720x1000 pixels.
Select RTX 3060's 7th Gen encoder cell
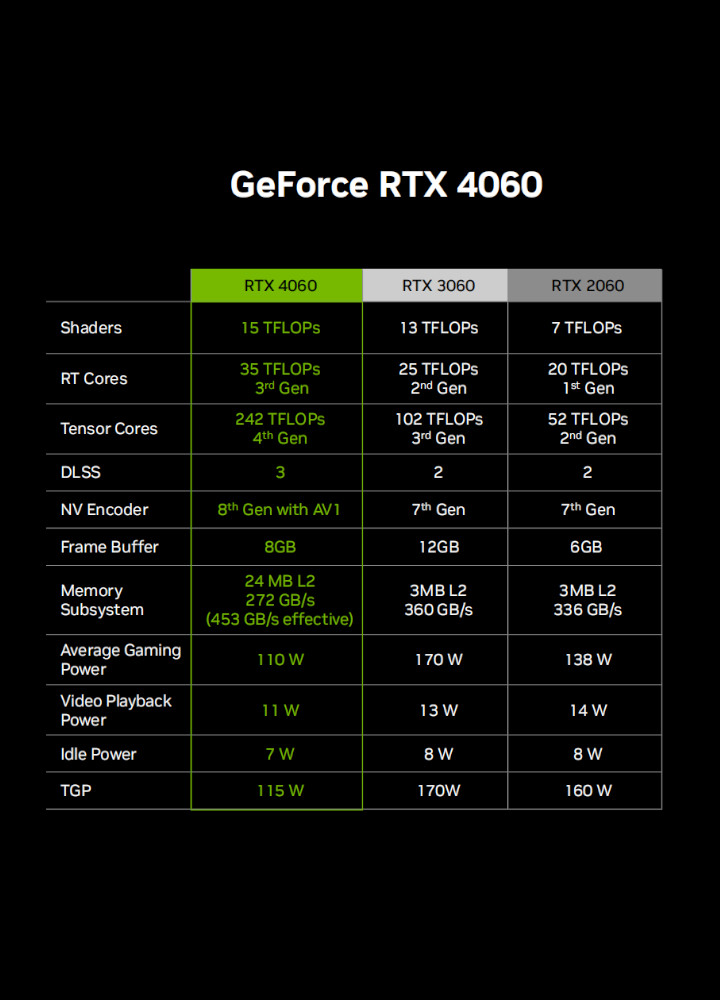click(x=435, y=510)
